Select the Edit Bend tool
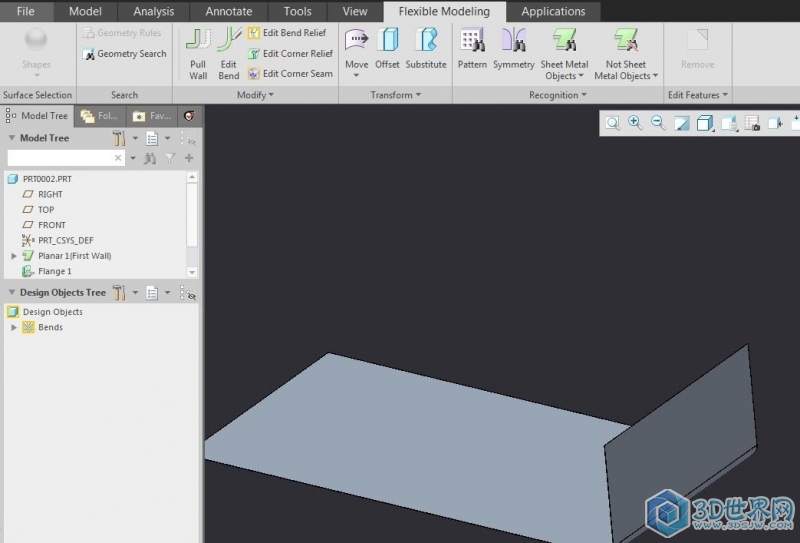Image resolution: width=800 pixels, height=543 pixels. coord(229,53)
